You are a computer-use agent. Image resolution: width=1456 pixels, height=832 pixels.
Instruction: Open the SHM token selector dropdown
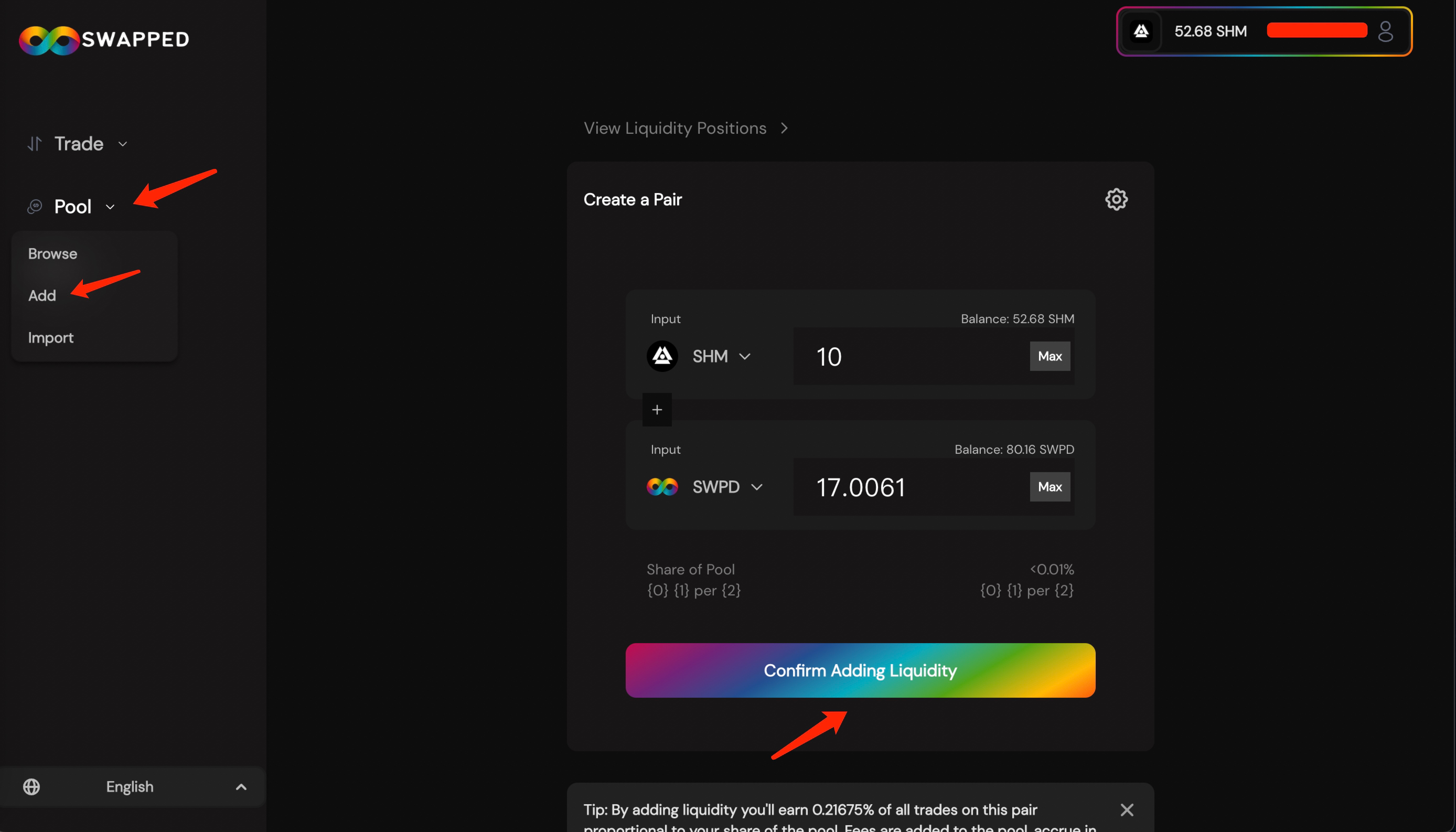click(721, 356)
